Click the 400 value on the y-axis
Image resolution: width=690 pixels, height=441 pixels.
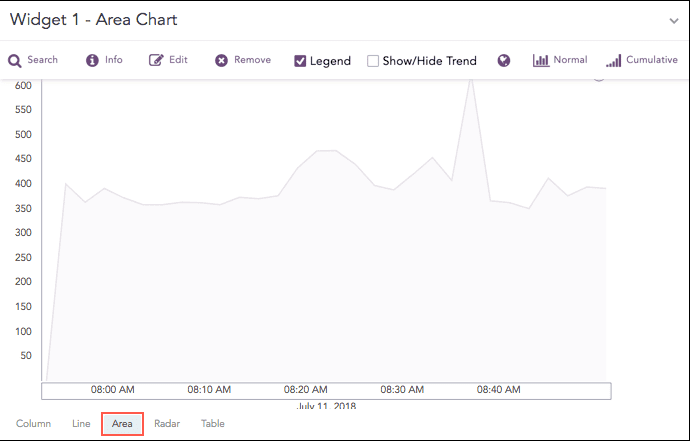click(x=22, y=184)
